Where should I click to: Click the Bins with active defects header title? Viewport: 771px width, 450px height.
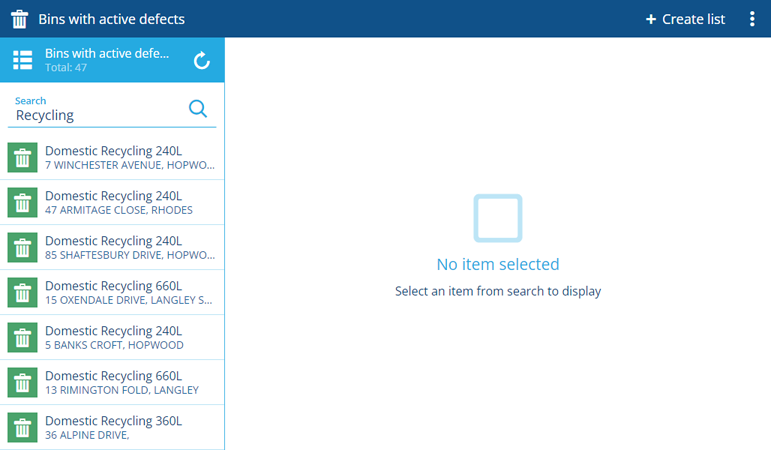(112, 19)
